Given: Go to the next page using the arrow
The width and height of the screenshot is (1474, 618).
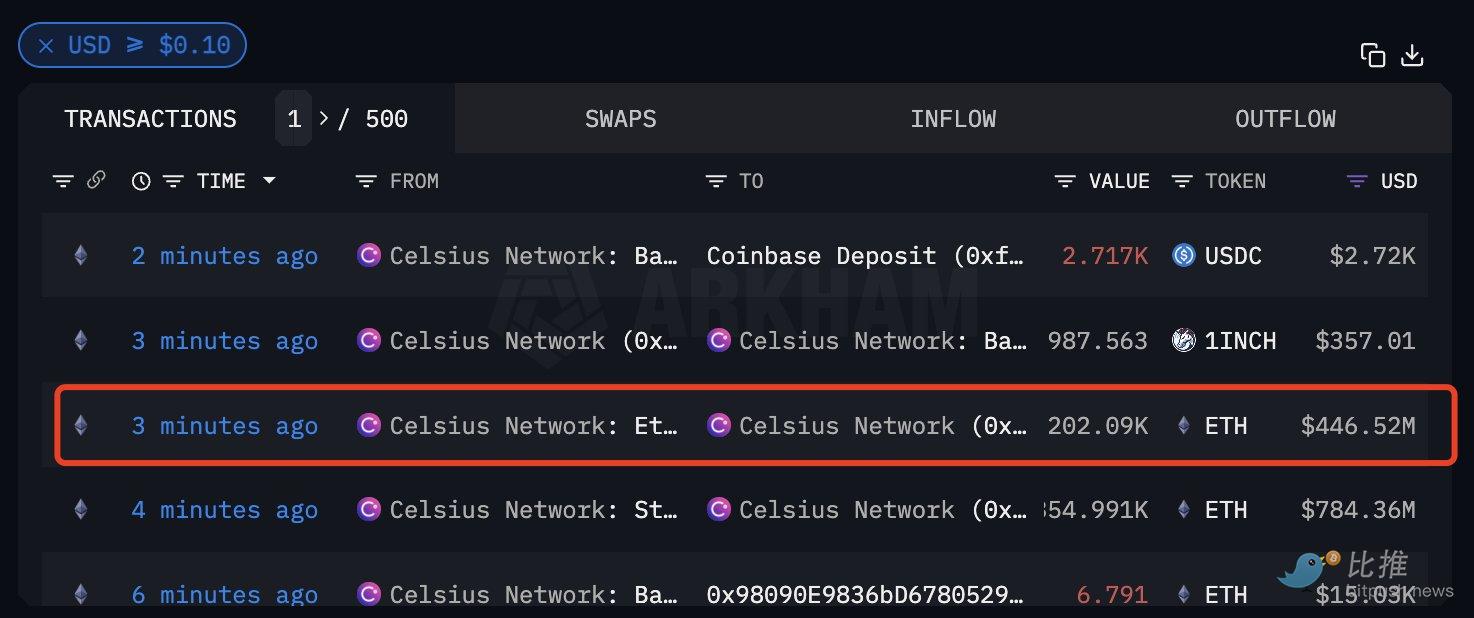Looking at the screenshot, I should tap(323, 119).
